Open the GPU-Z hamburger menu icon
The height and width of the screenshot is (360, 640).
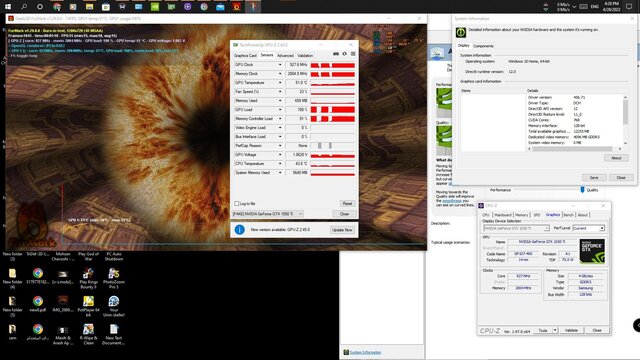(x=353, y=54)
